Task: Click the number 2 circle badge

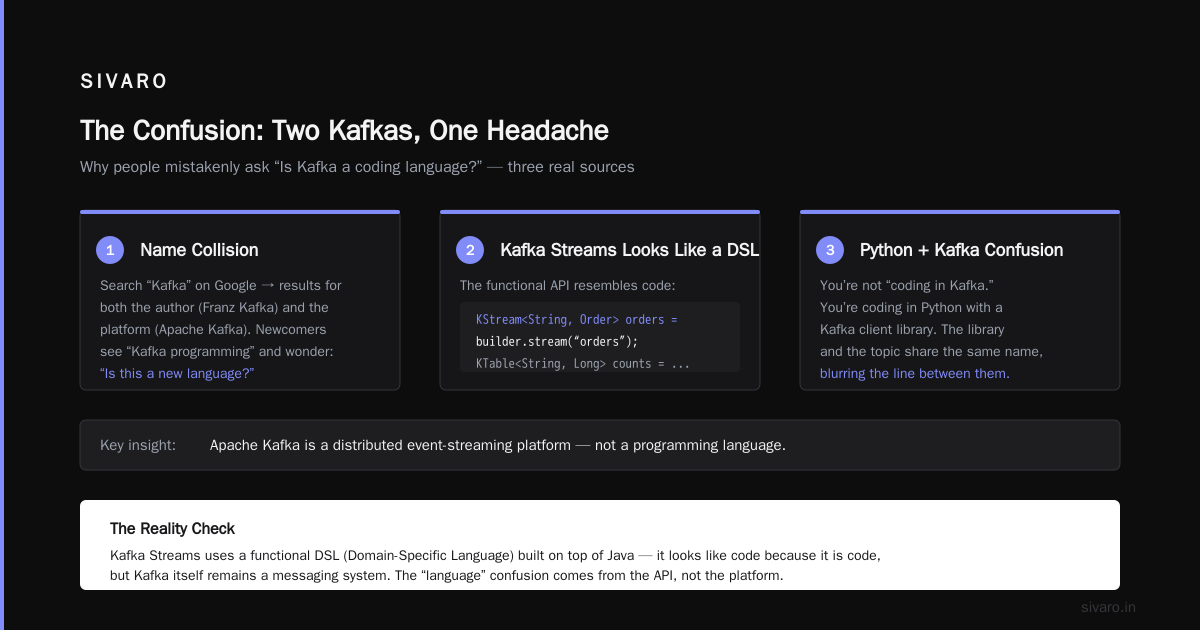Action: pyautogui.click(x=470, y=250)
